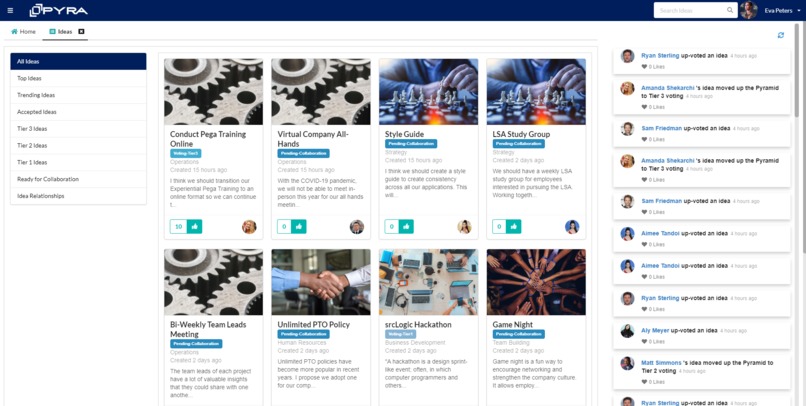Refresh the activity feed

781,35
